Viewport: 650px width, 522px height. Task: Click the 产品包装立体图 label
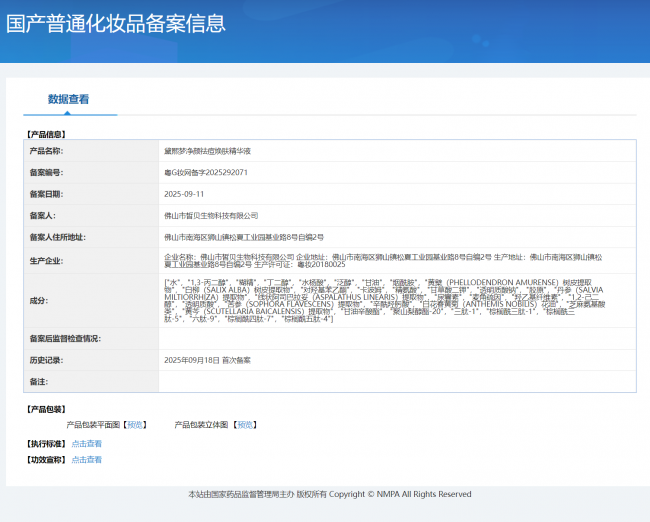tap(201, 425)
